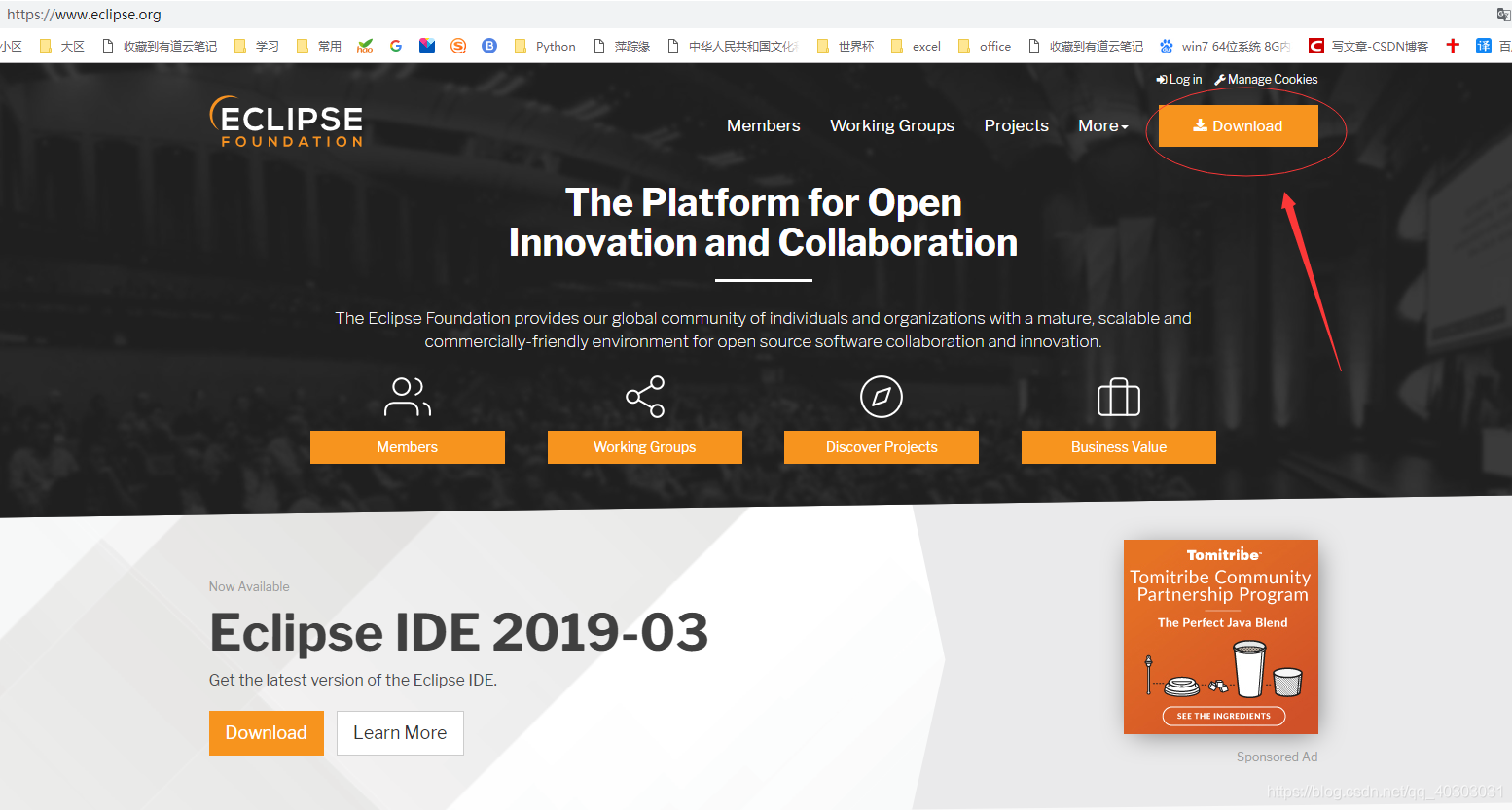Open the 写文章-CSDN博客 bookmark
The height and width of the screenshot is (810, 1512).
tap(1369, 46)
